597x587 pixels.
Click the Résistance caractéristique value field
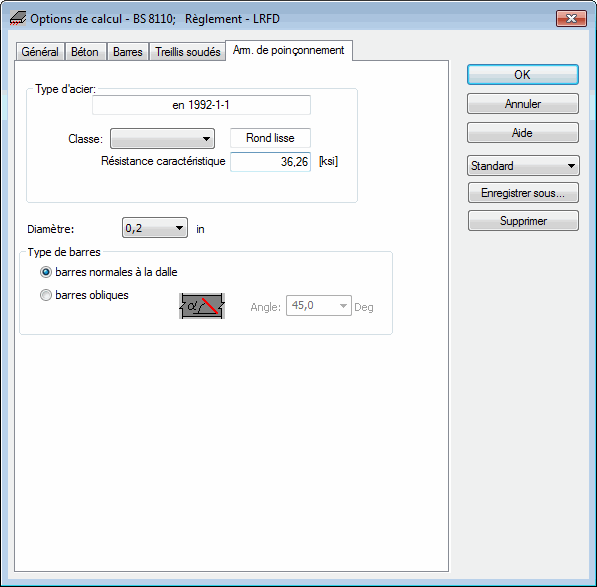[270, 162]
